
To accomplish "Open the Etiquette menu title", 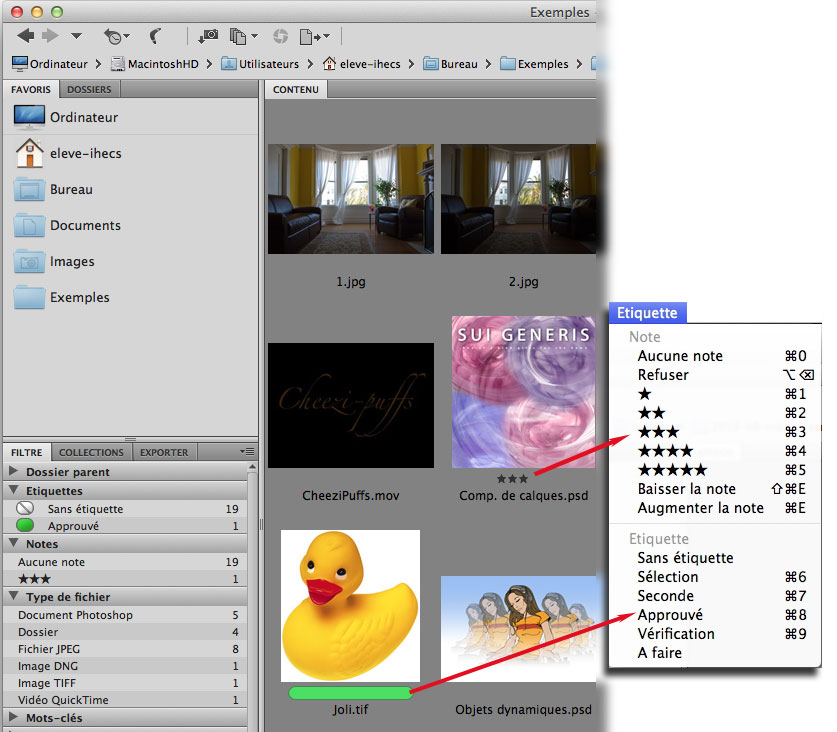I will point(647,313).
